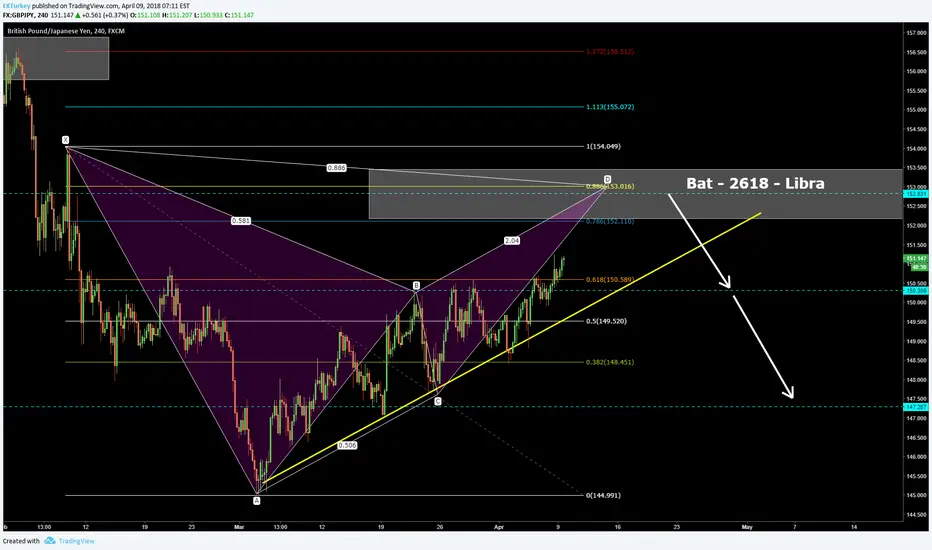Open the TradingView link at bottom left
The image size is (932, 550).
(76, 541)
